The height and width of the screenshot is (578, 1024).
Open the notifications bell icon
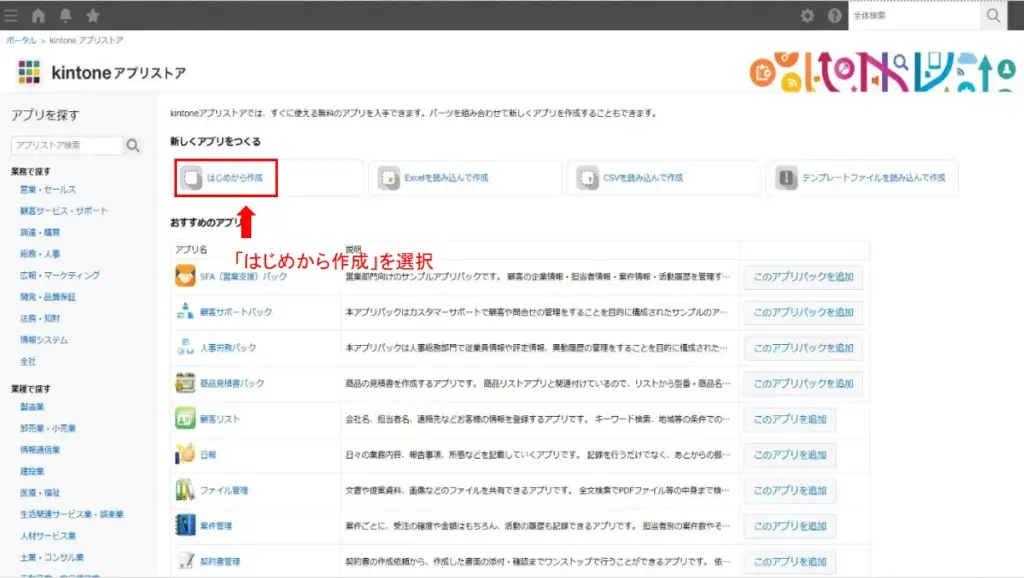coord(66,15)
